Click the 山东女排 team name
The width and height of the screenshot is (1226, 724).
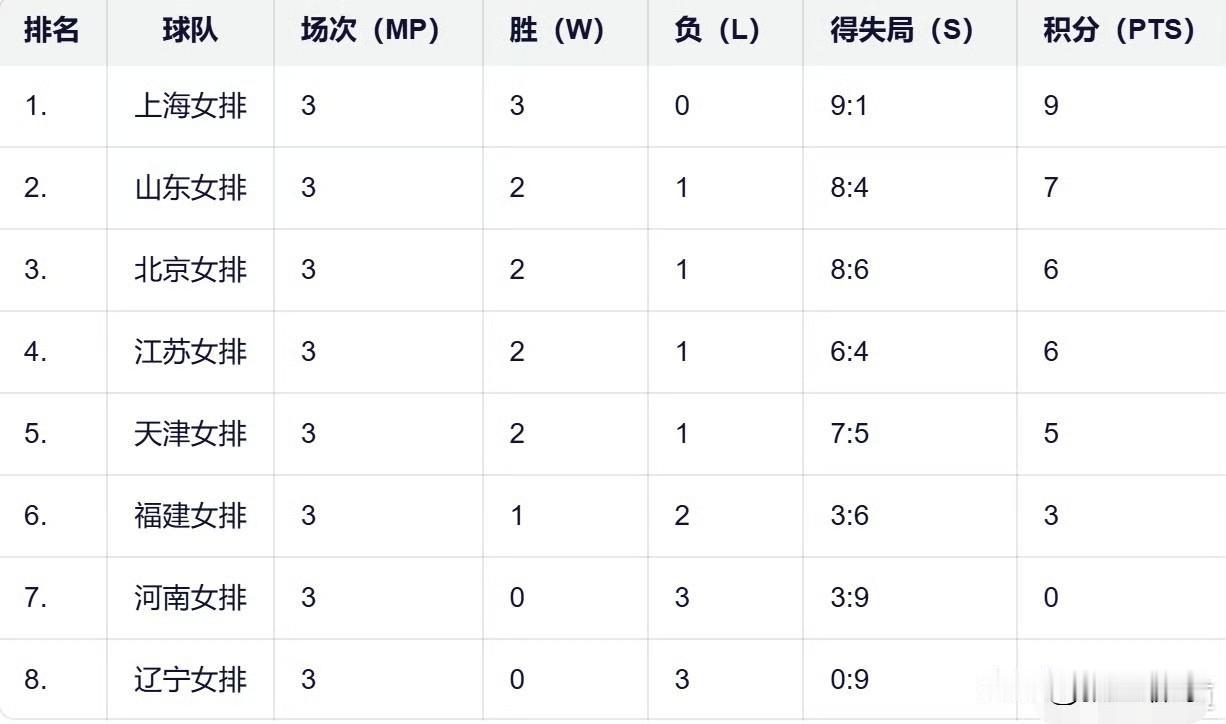pyautogui.click(x=190, y=188)
